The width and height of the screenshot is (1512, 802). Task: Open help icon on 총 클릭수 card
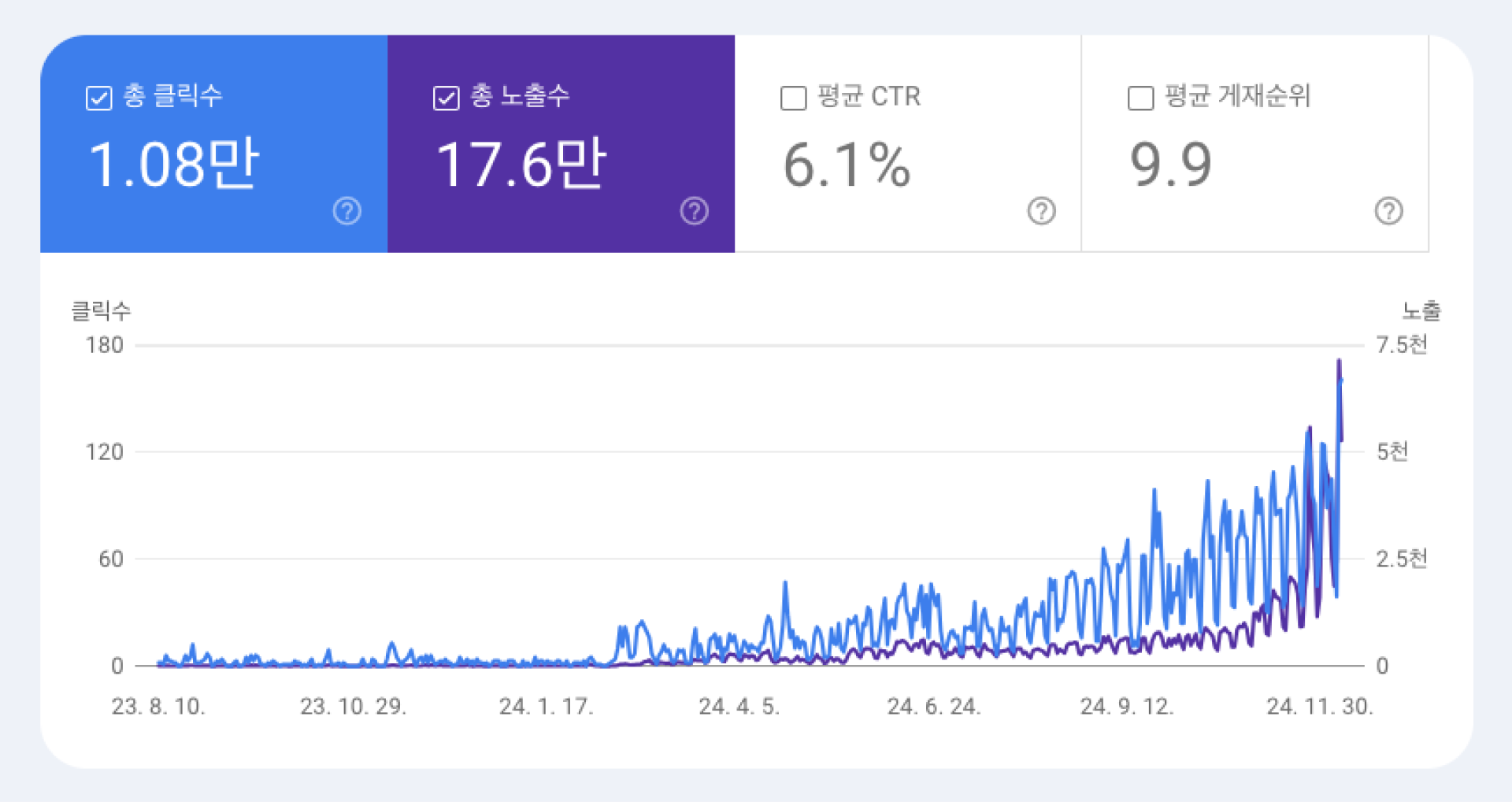346,211
